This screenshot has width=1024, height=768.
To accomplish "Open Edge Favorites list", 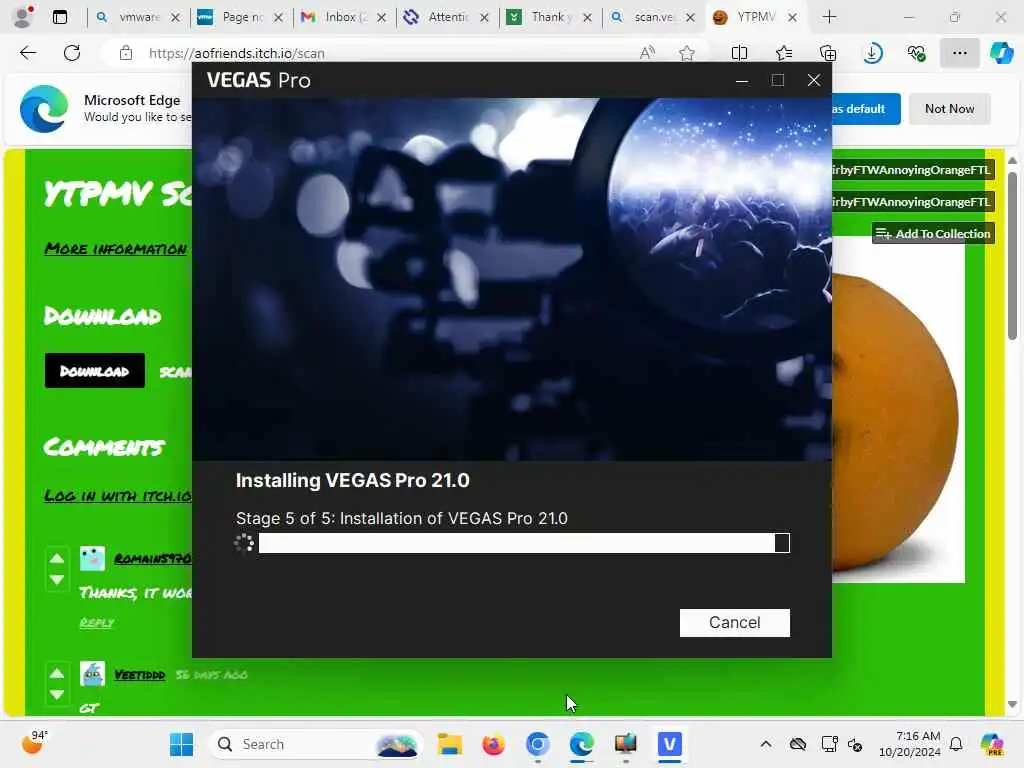I will coord(784,53).
